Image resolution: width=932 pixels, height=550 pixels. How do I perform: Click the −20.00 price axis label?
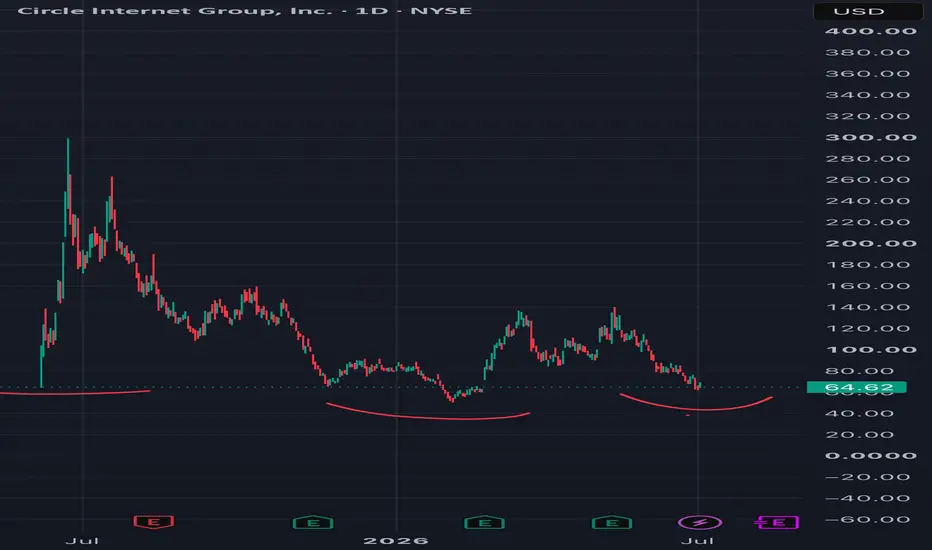click(x=868, y=477)
